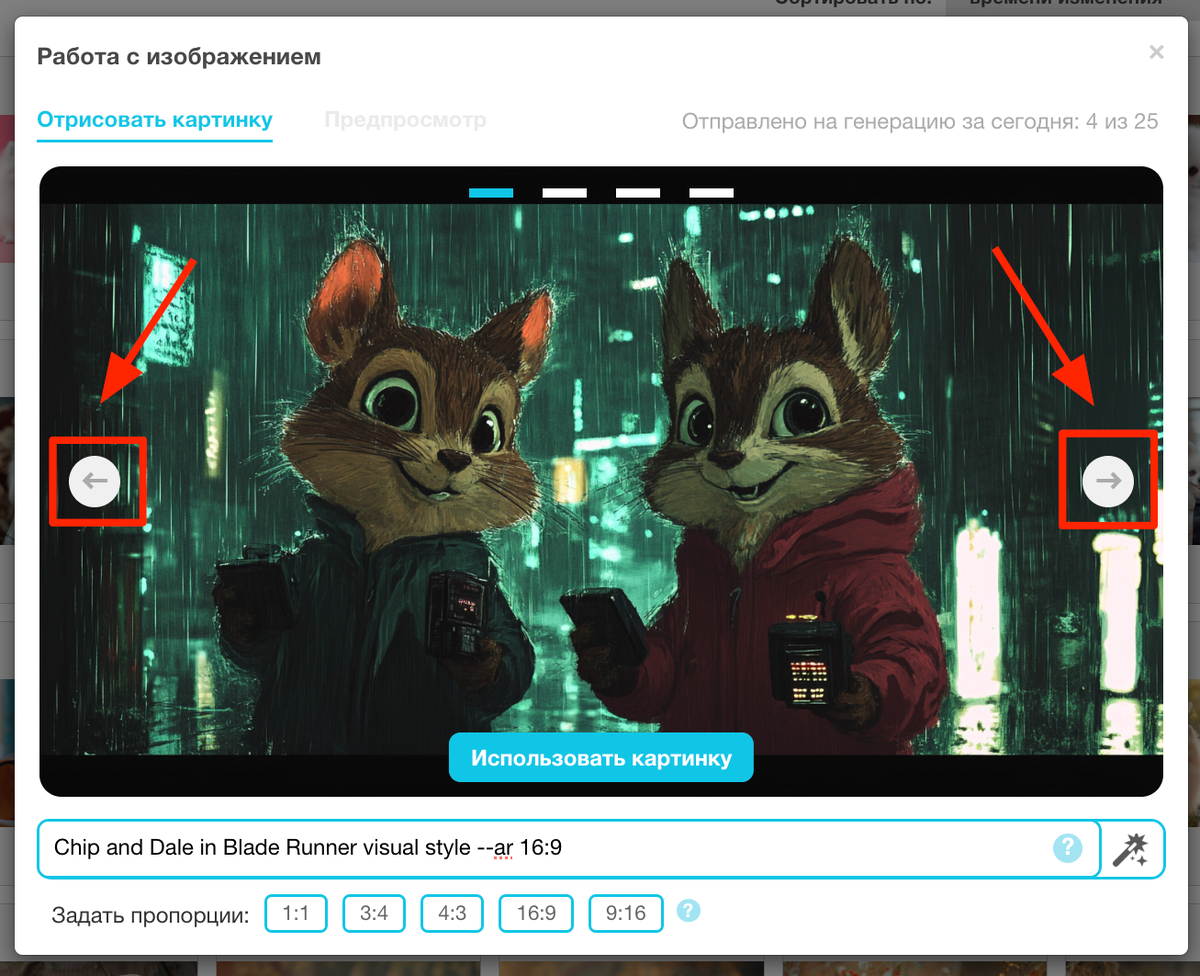
Task: Open the help icon inside the prompt field
Action: 1067,849
